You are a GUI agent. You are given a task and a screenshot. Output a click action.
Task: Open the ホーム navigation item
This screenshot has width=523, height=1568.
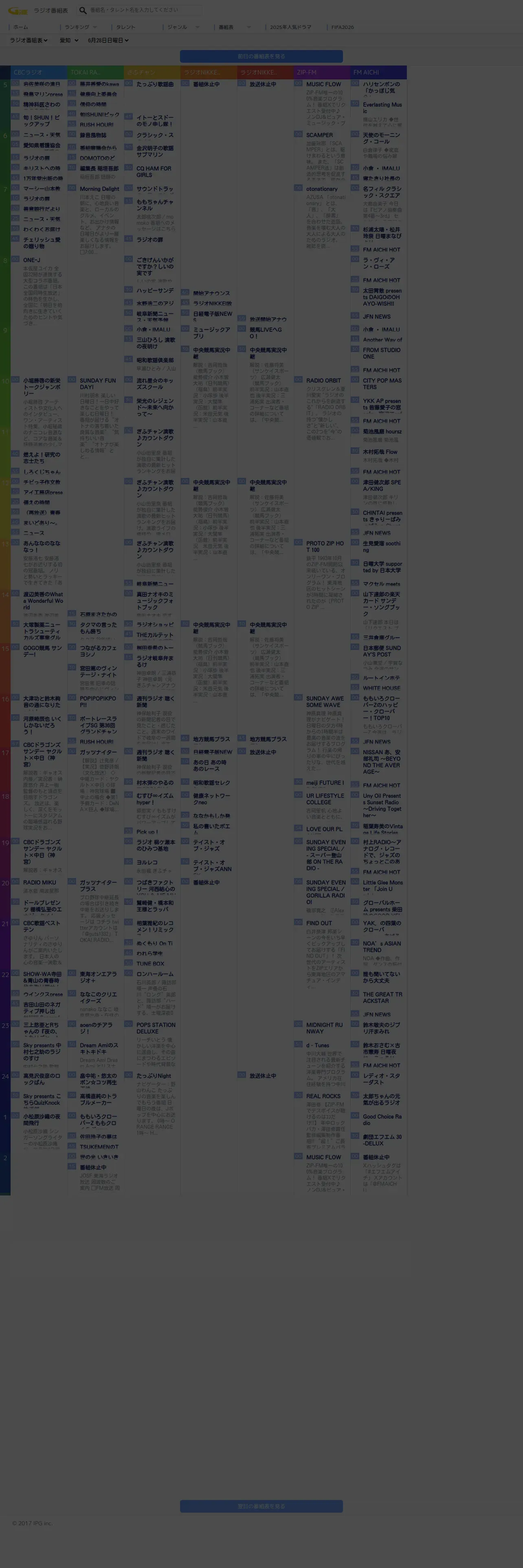21,27
